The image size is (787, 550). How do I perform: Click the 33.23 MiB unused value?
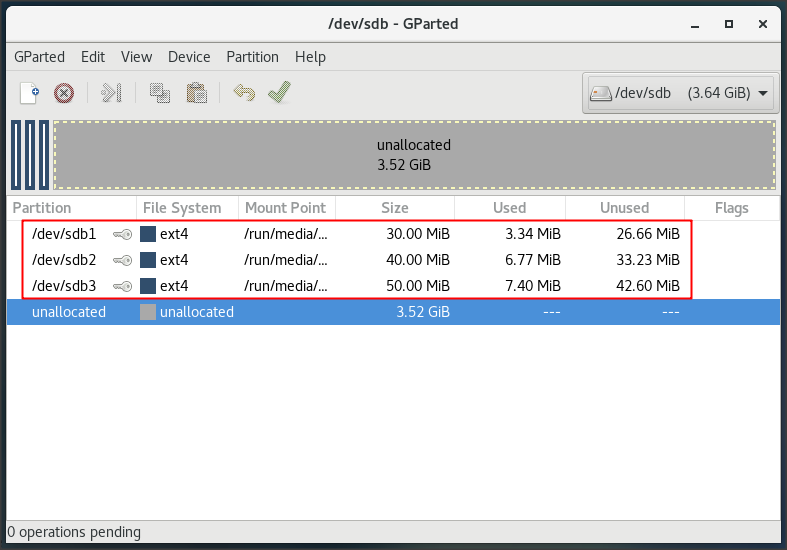pos(648,260)
